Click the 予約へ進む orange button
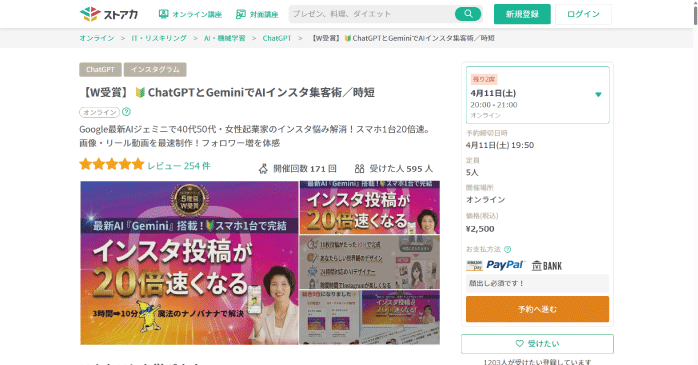 coord(537,309)
